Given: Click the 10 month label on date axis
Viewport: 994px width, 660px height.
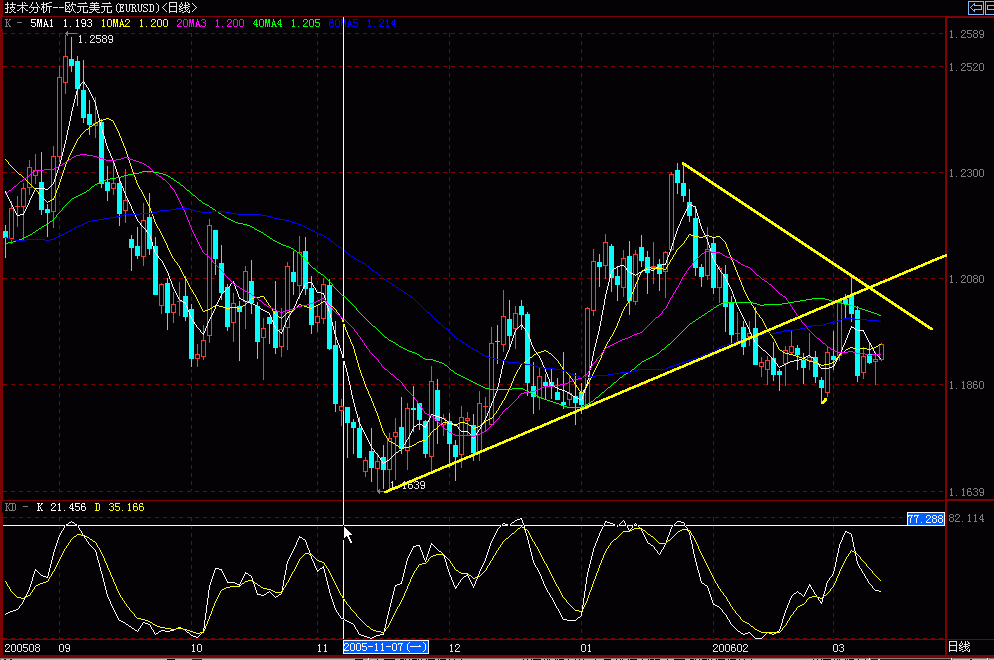Looking at the screenshot, I should [197, 648].
